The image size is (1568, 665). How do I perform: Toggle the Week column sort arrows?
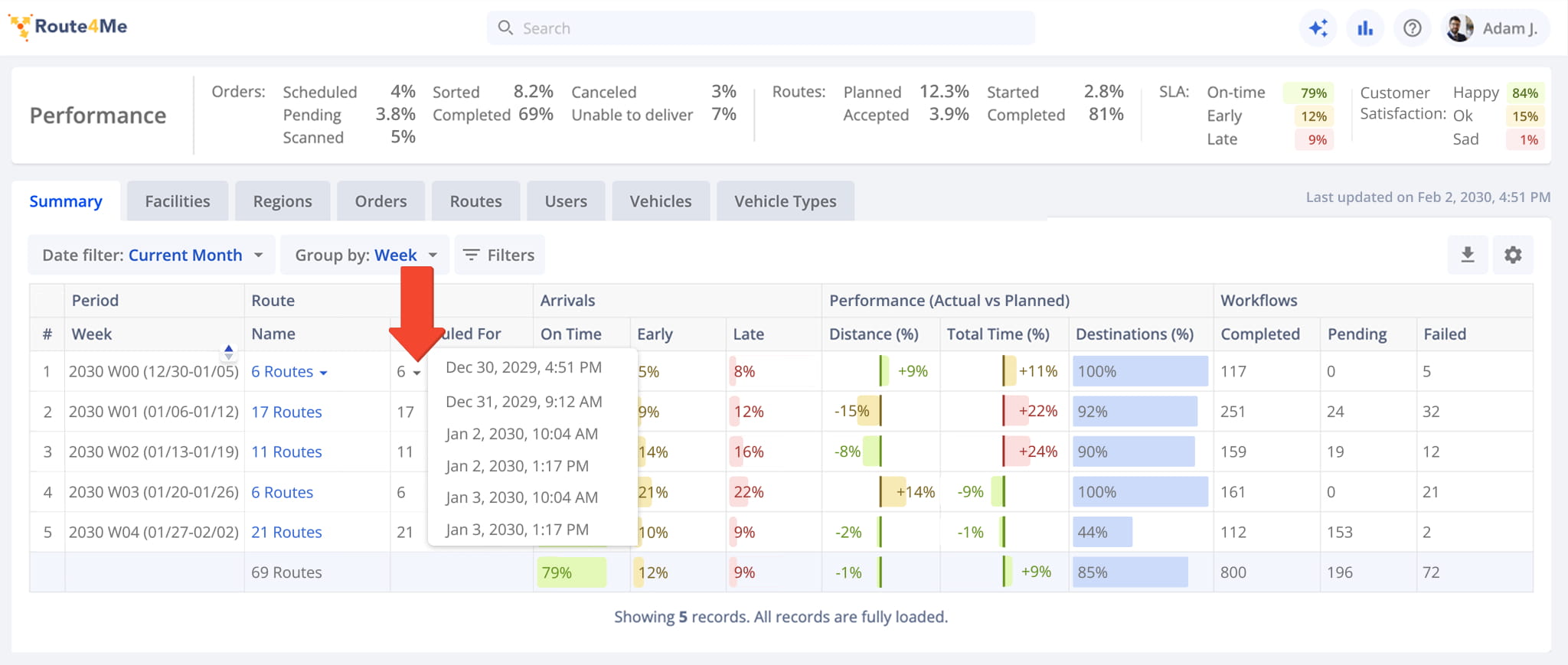[229, 352]
